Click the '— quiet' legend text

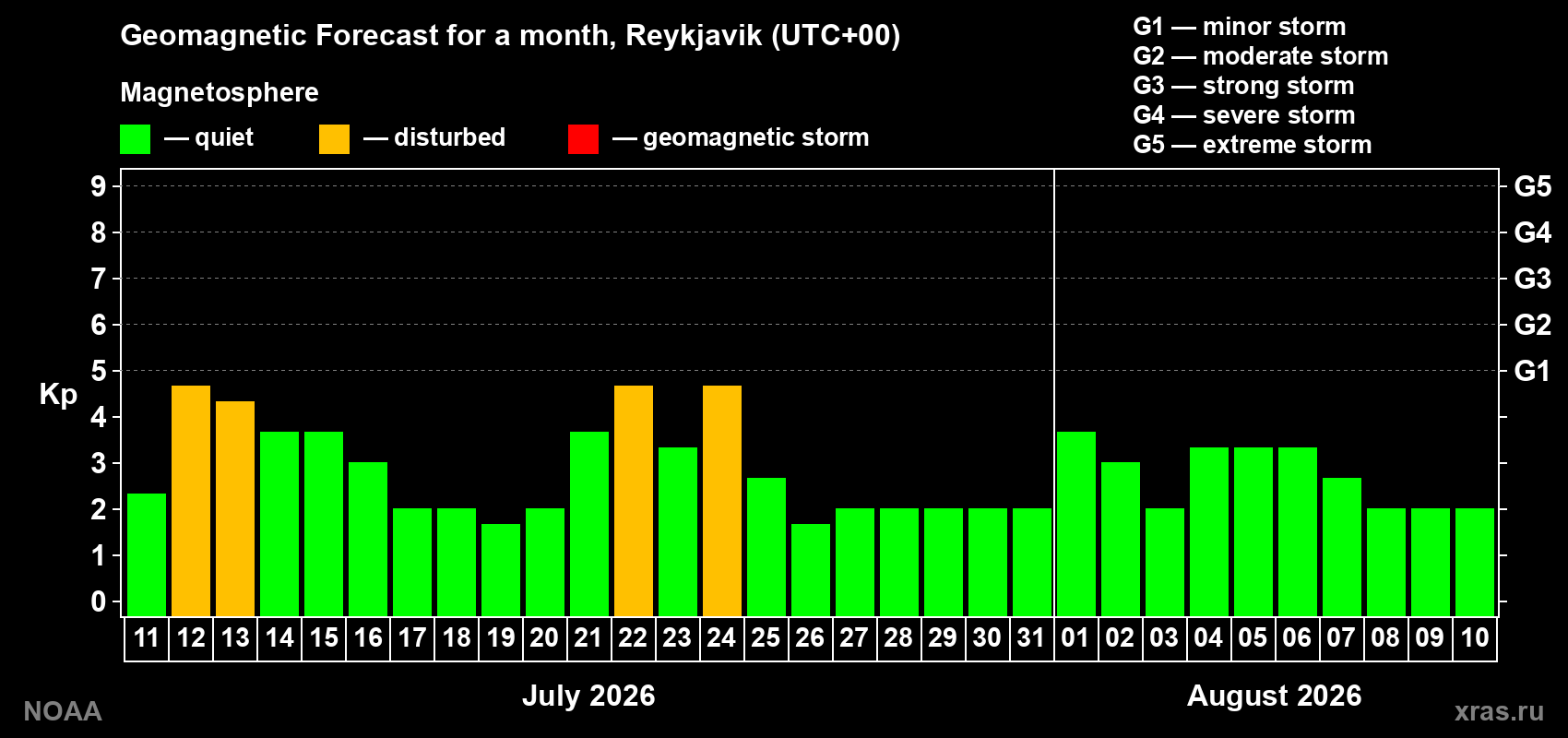208,137
